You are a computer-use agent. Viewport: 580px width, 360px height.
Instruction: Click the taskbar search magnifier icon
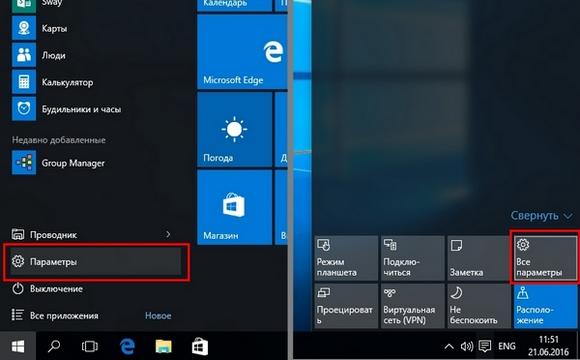[x=54, y=346]
